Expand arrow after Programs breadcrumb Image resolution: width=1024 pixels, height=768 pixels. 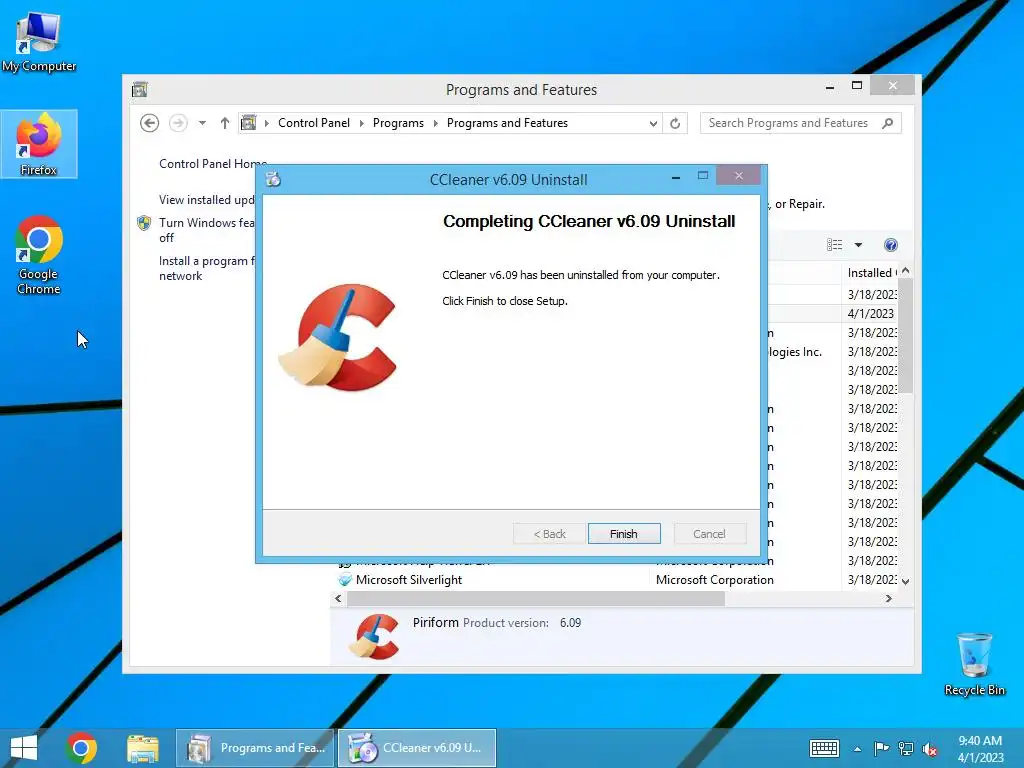436,123
